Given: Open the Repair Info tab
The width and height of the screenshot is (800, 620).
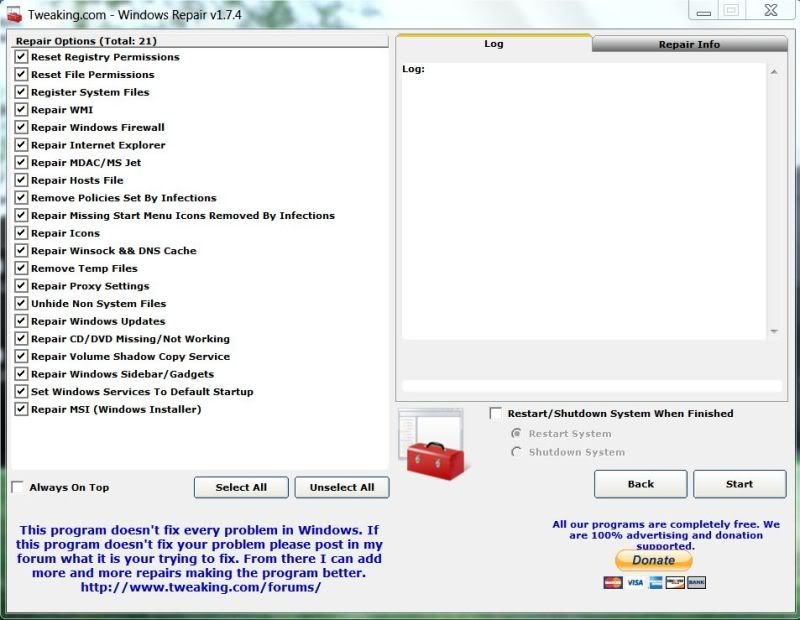Looking at the screenshot, I should (689, 44).
